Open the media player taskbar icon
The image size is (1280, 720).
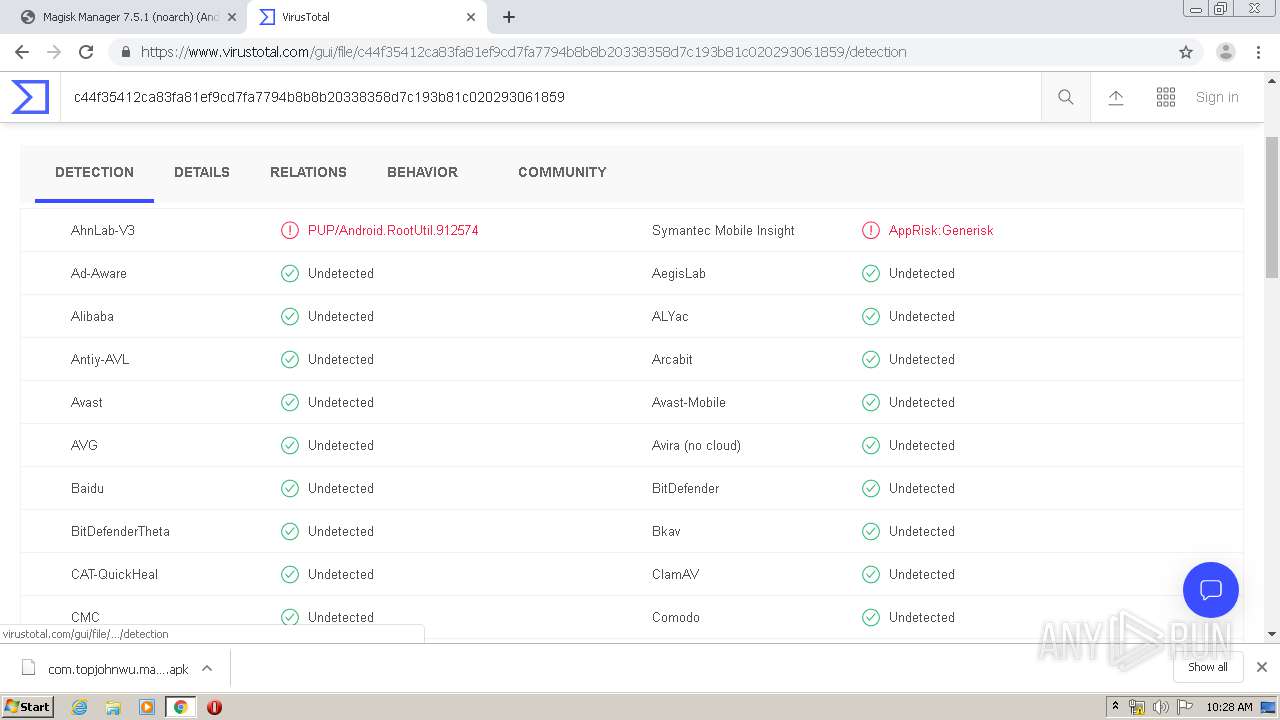coord(147,707)
